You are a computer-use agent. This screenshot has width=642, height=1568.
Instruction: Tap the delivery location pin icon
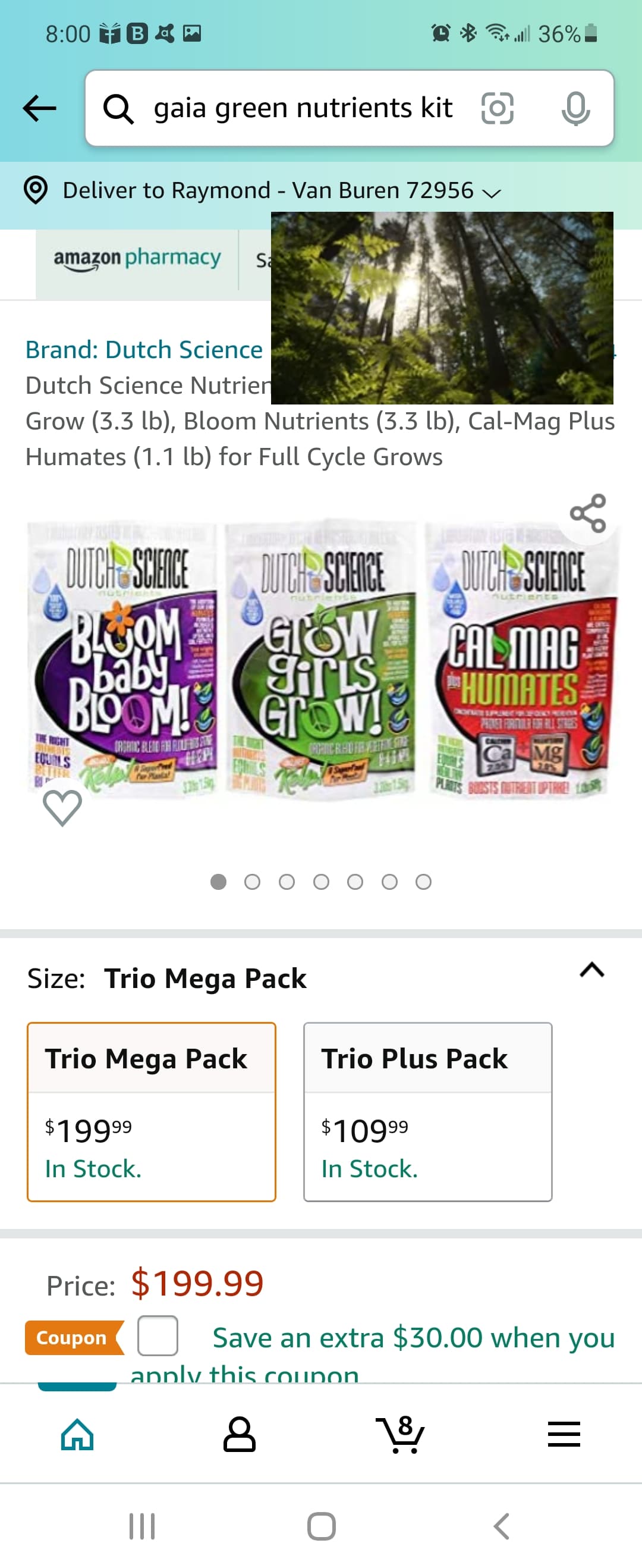[36, 190]
